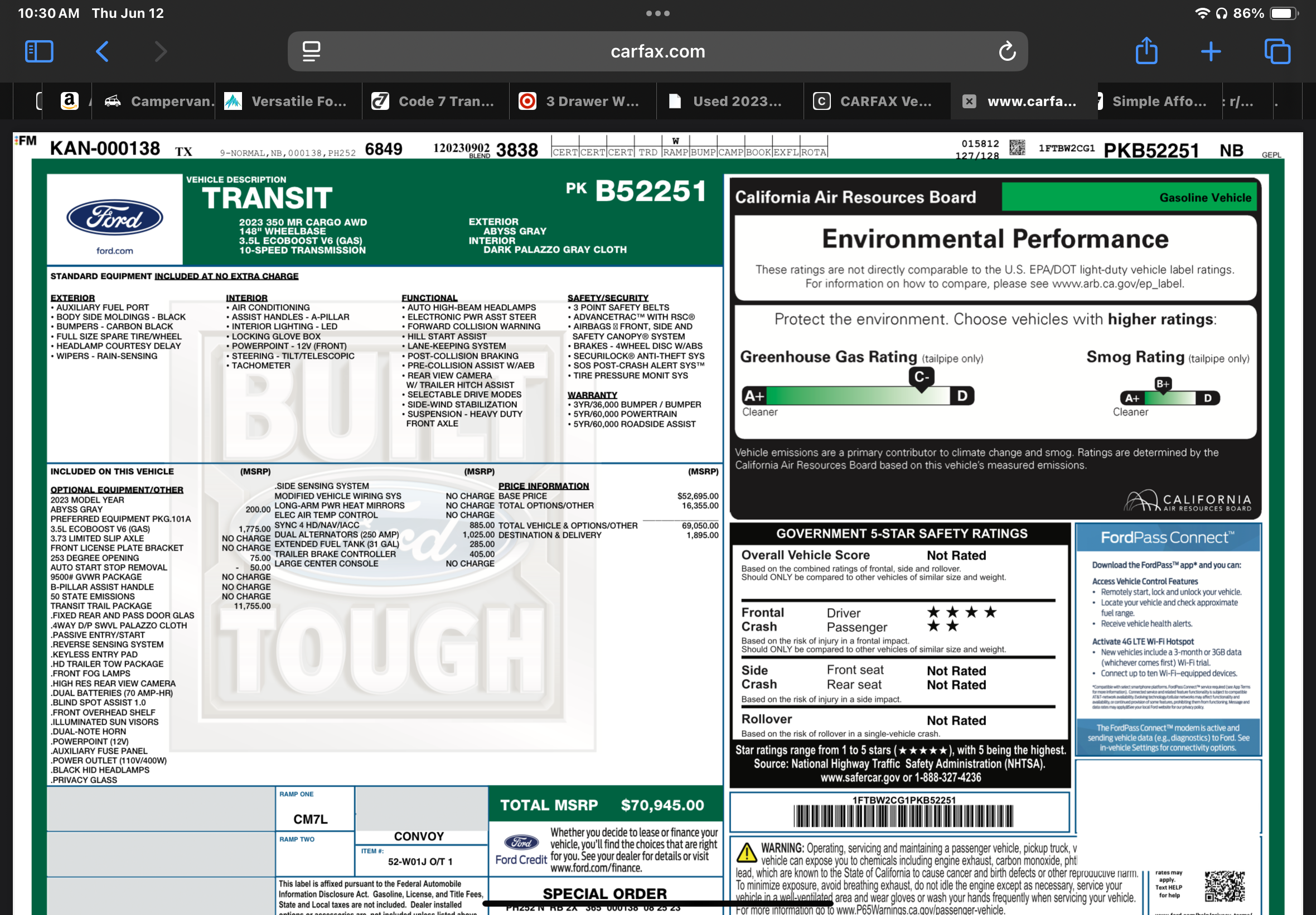Click the CONVOY label

[419, 836]
